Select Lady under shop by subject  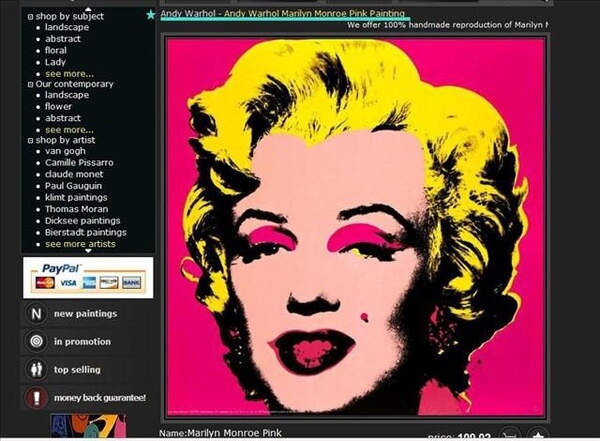pyautogui.click(x=56, y=62)
